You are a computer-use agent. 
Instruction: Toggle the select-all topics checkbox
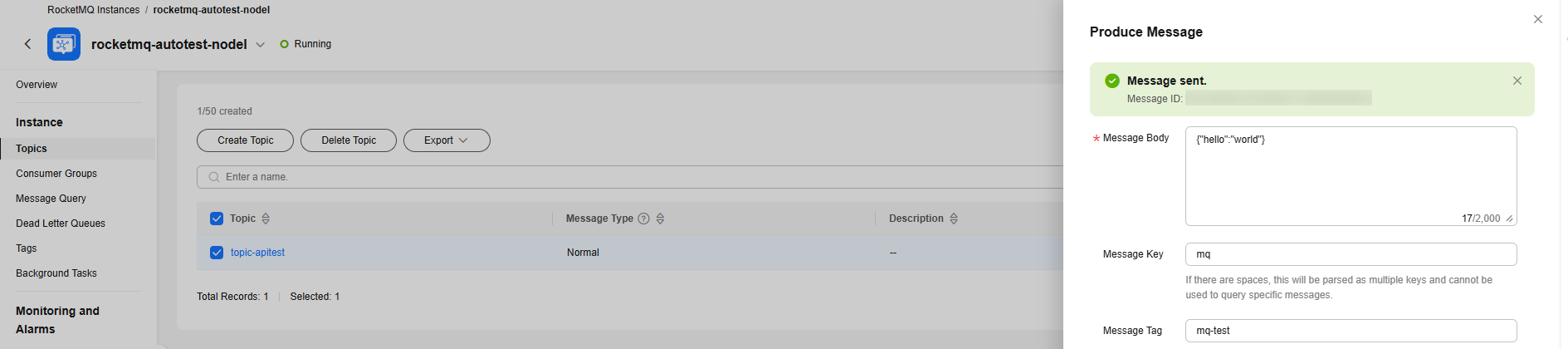(217, 219)
